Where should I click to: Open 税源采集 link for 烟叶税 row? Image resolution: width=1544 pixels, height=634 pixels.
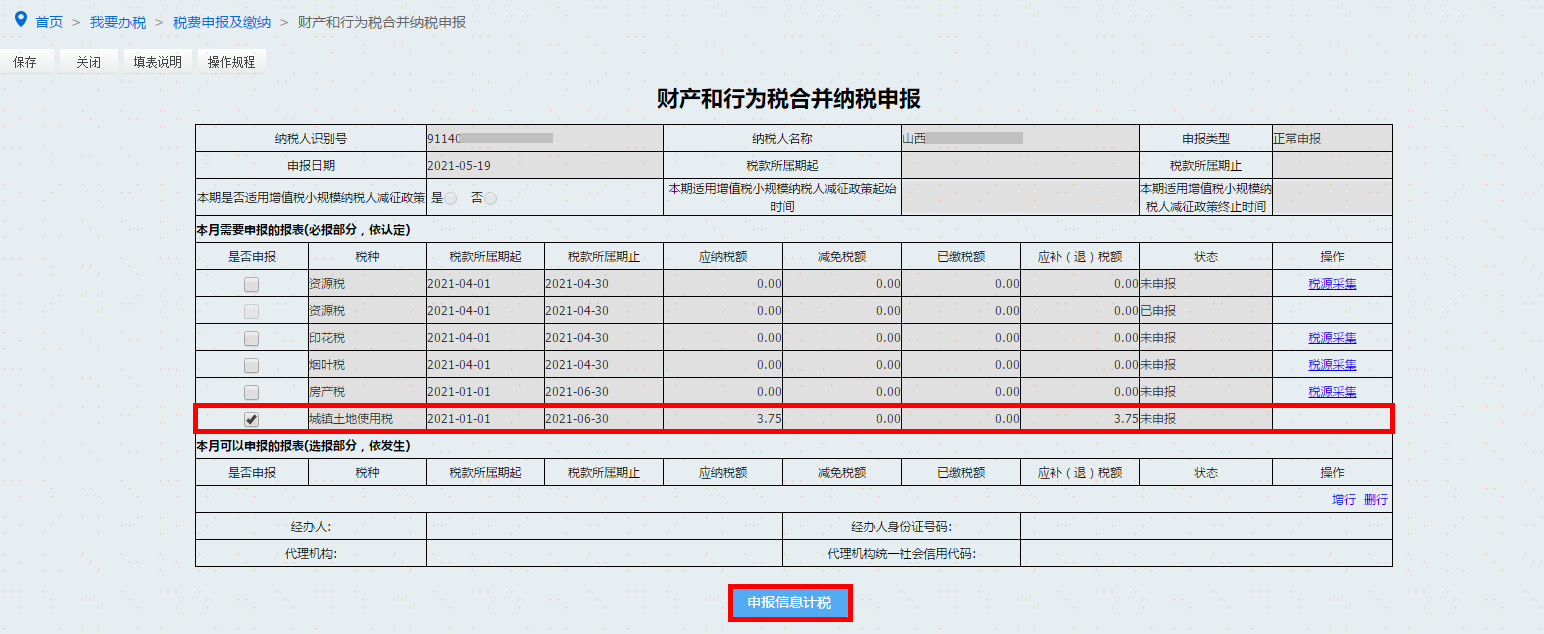coord(1332,365)
